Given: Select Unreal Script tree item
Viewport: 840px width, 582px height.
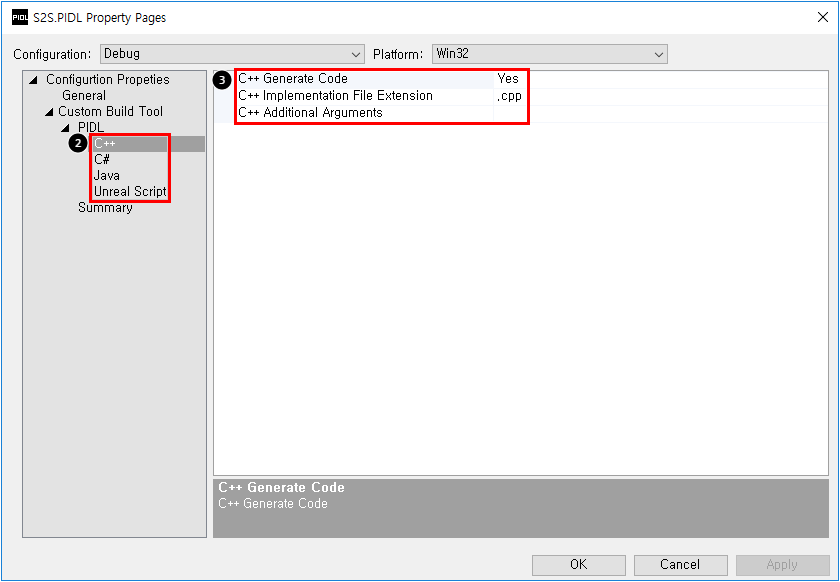Looking at the screenshot, I should pos(130,192).
